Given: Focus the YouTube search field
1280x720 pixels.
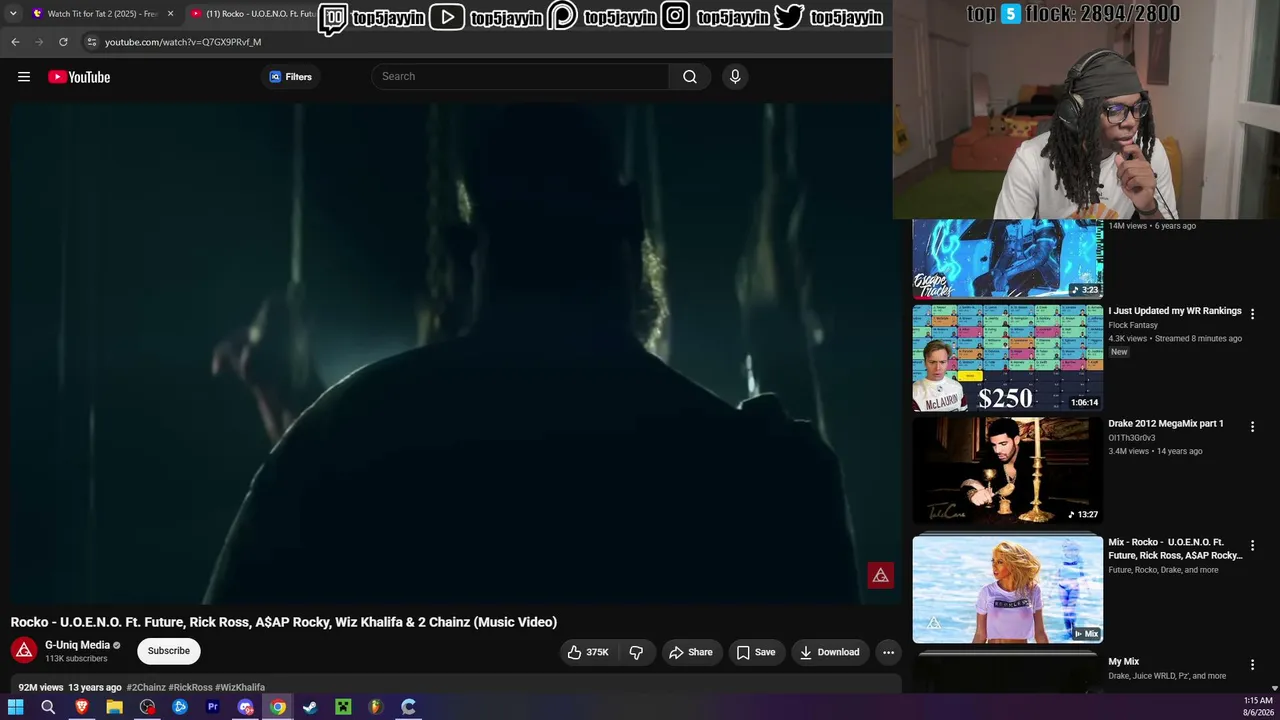Looking at the screenshot, I should (520, 77).
